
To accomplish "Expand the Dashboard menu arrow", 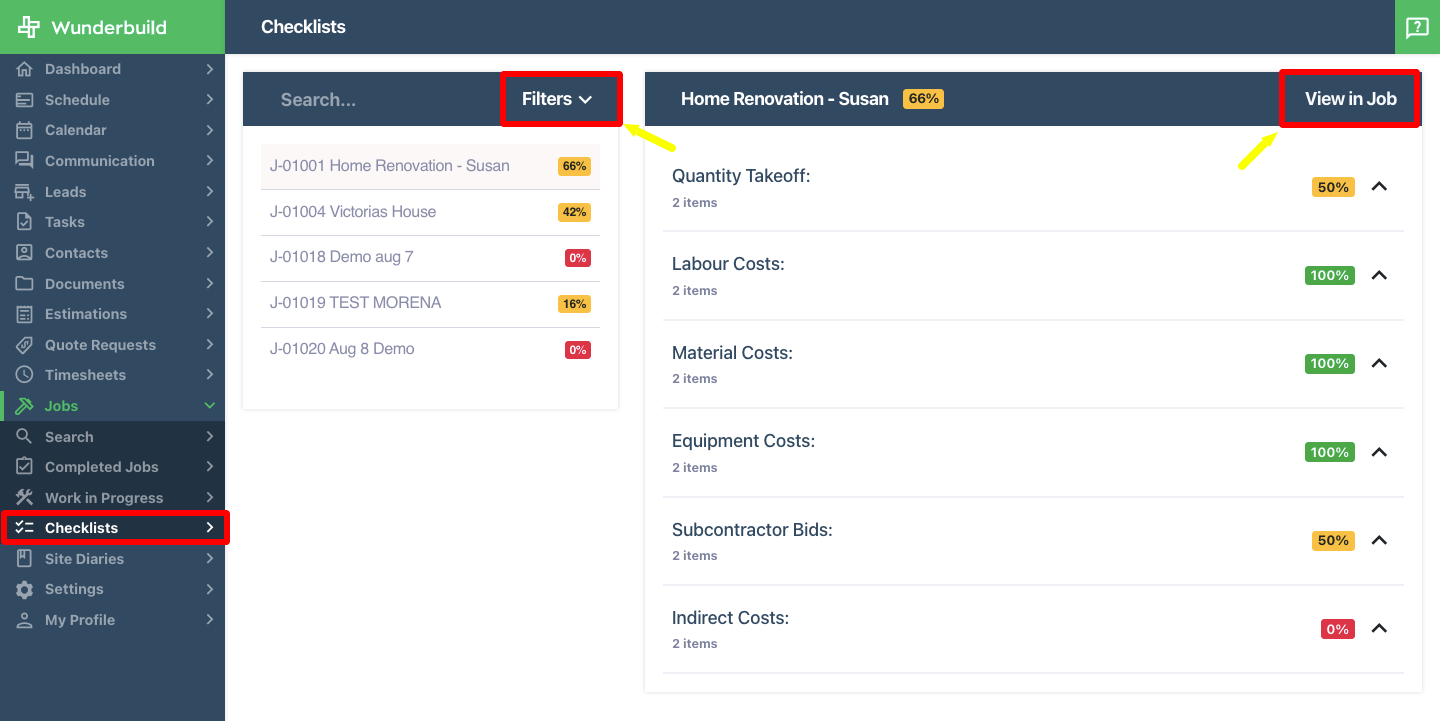I will pyautogui.click(x=210, y=69).
